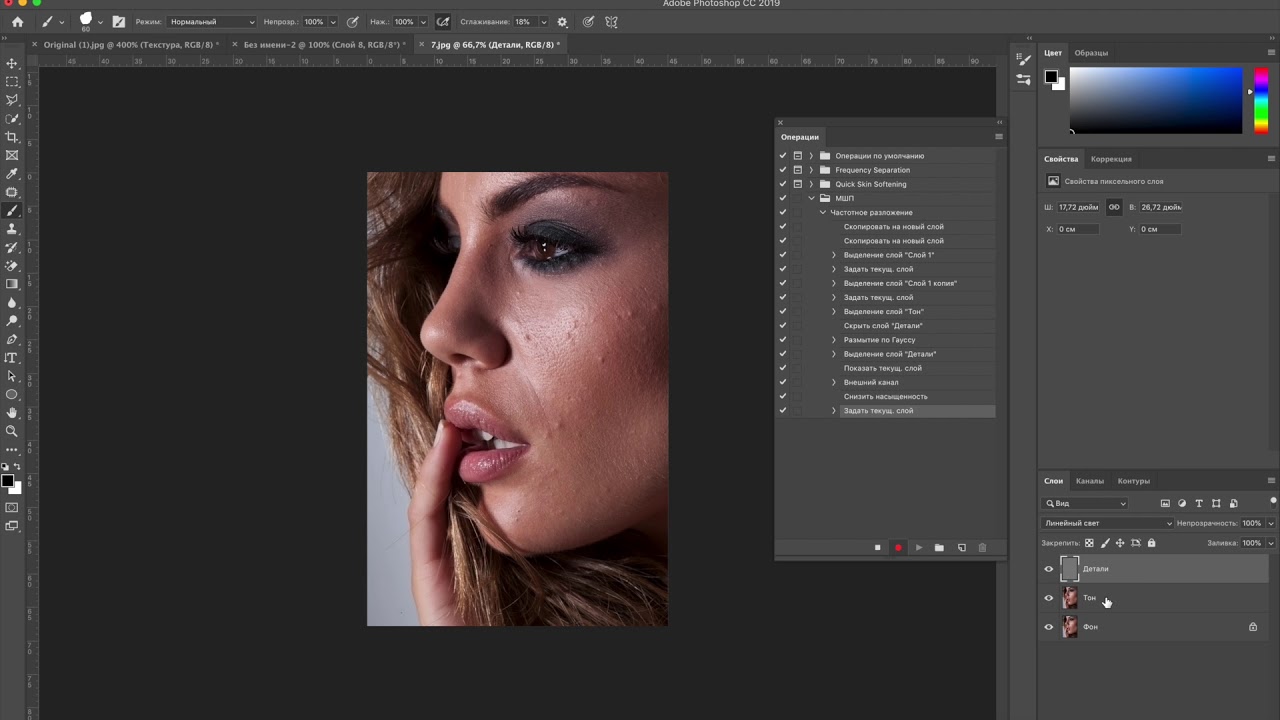Select the Eyedropper tool
This screenshot has height=720, width=1280.
coord(12,174)
